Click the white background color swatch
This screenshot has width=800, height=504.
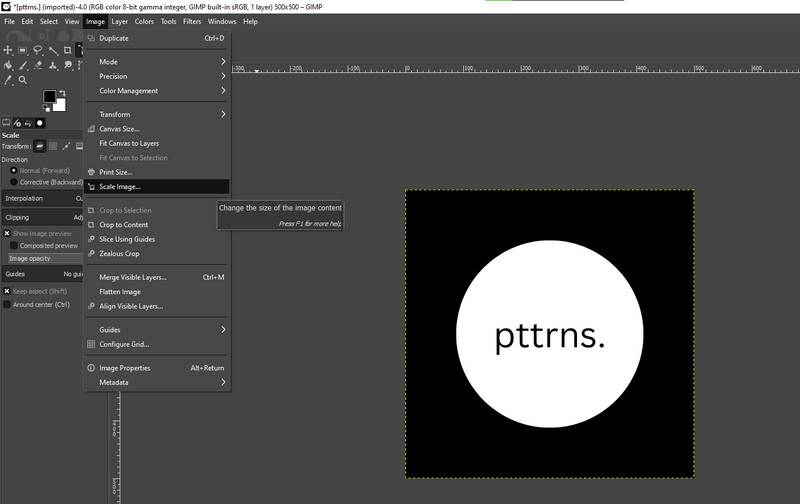tap(61, 106)
